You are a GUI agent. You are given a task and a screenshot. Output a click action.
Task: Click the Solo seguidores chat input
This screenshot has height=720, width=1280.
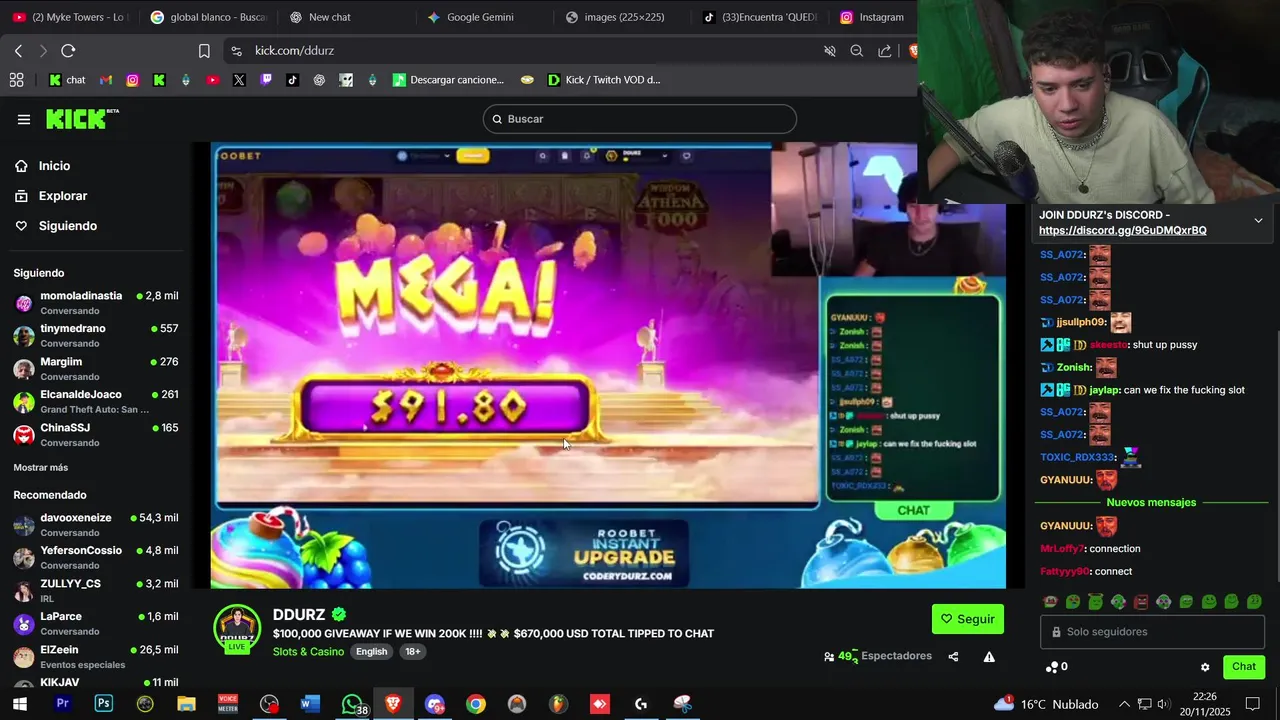pos(1152,632)
